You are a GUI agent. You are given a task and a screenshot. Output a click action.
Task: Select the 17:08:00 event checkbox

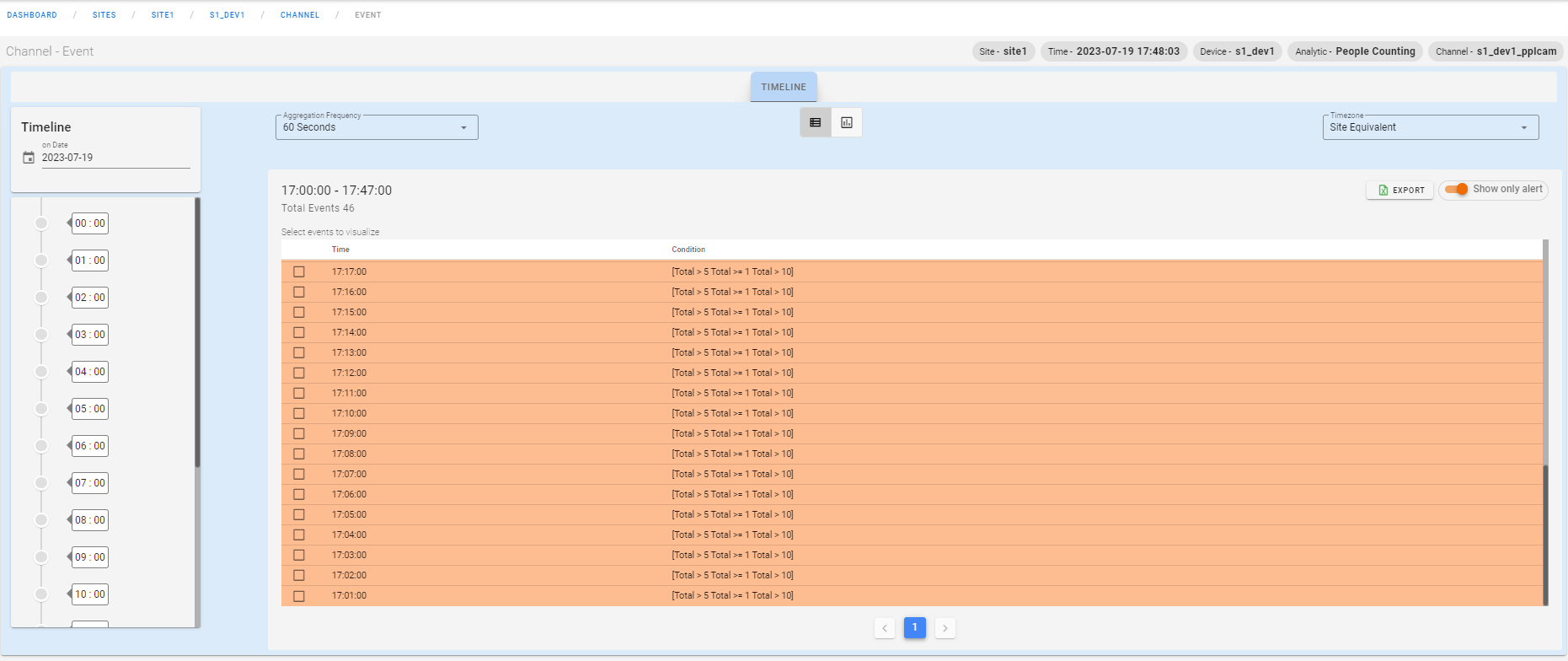click(299, 454)
